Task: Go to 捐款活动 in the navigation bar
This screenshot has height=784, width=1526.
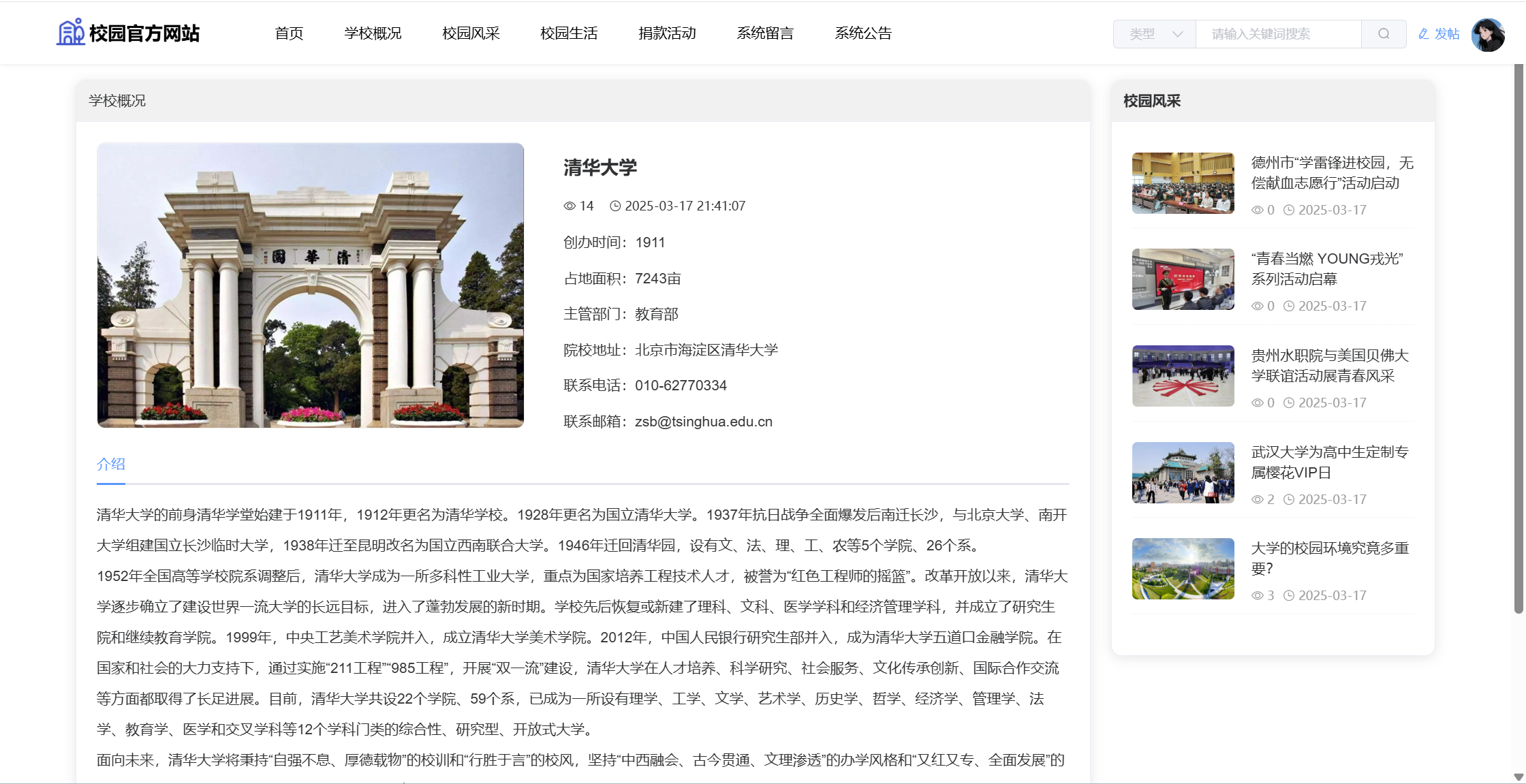Action: pos(667,33)
